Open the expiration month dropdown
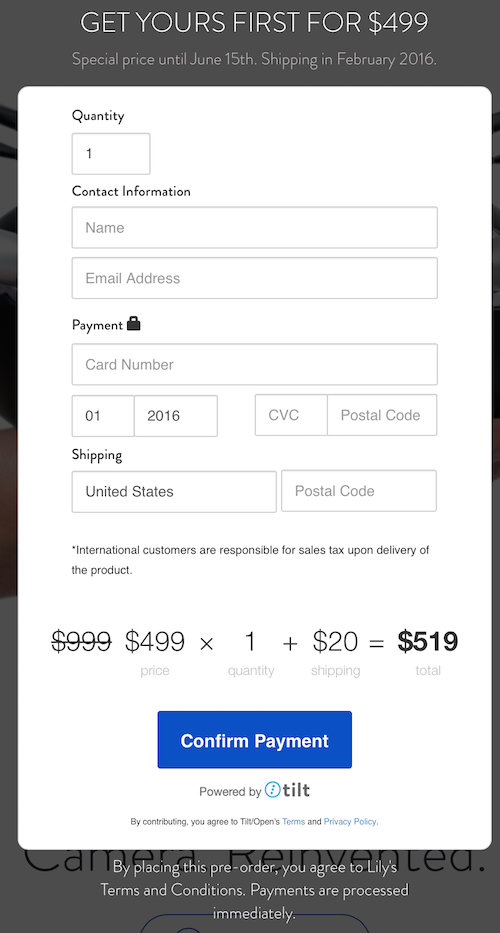 pos(103,415)
